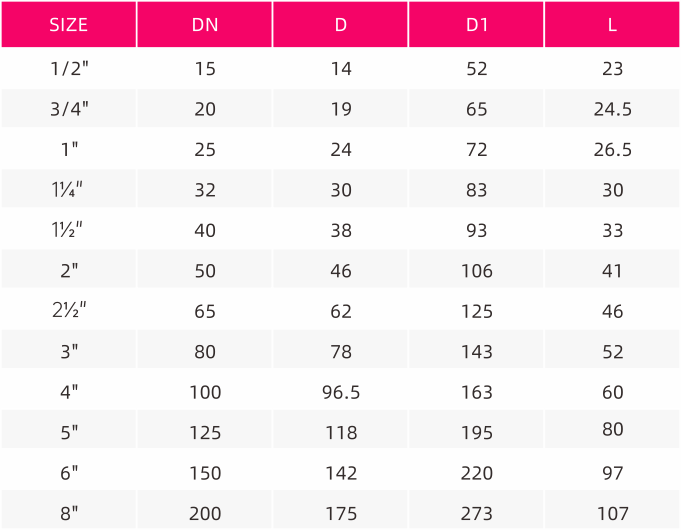Click the D value 96.5
The width and height of the screenshot is (681, 530).
coord(341,392)
